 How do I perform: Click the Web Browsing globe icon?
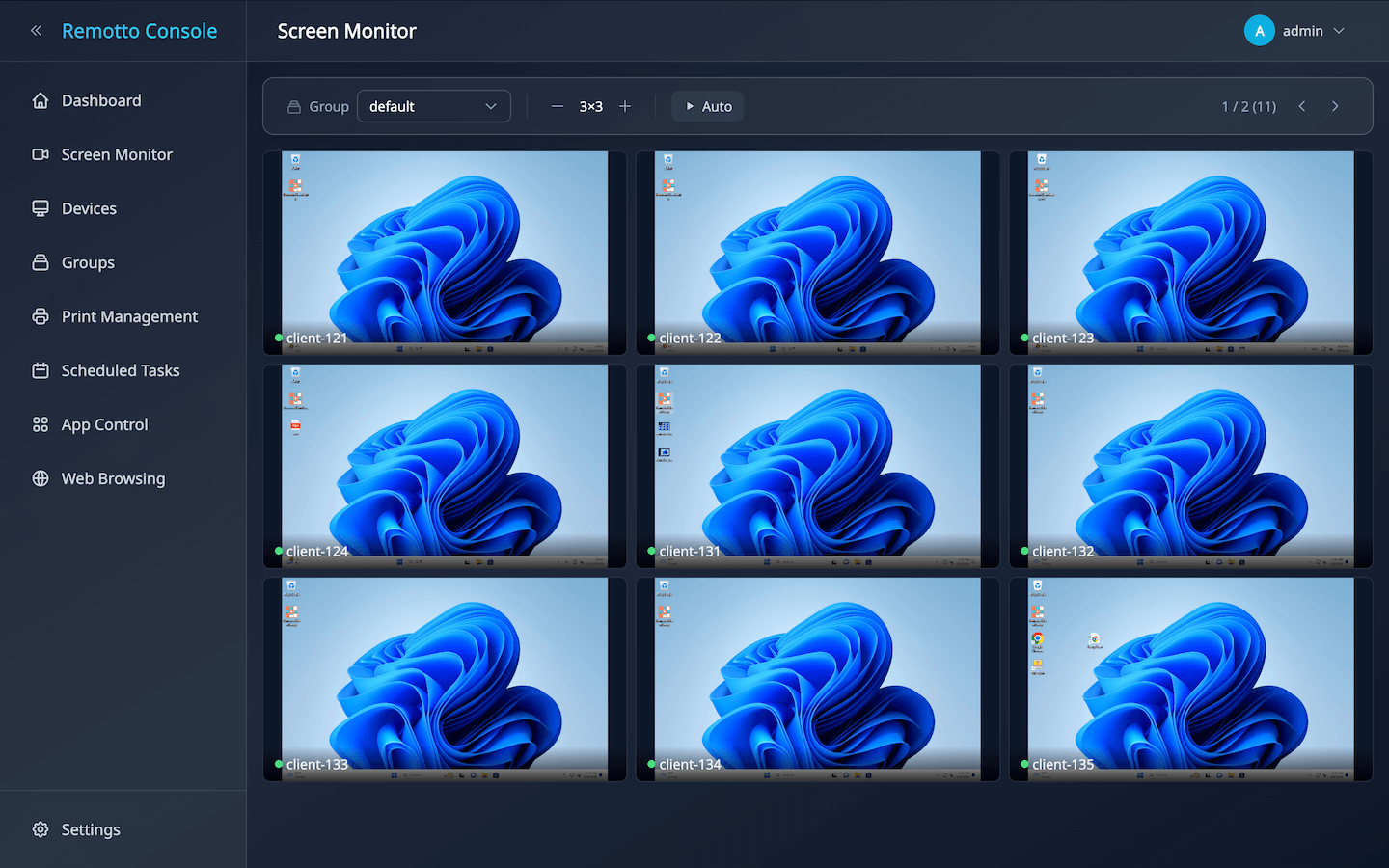[x=41, y=478]
